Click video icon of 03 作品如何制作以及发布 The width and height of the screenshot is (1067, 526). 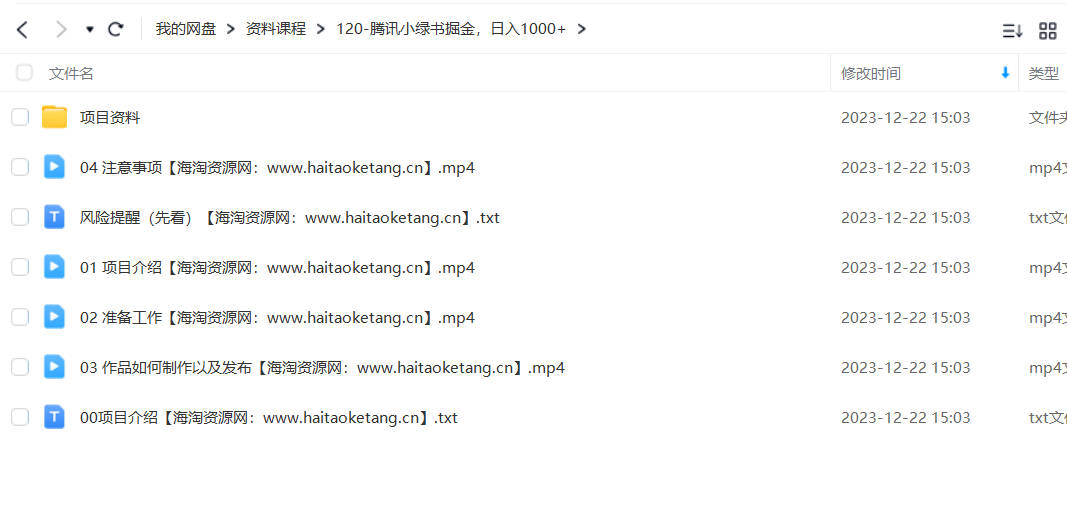(54, 367)
